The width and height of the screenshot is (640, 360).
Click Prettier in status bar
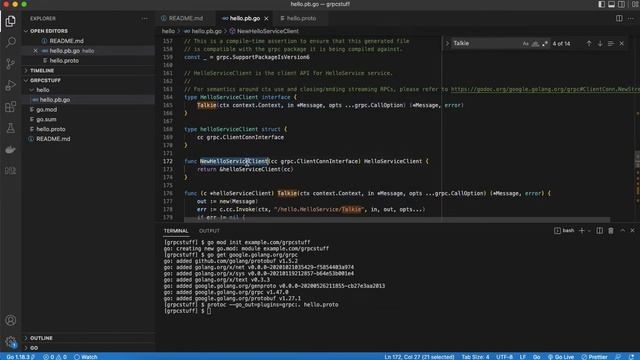point(594,357)
